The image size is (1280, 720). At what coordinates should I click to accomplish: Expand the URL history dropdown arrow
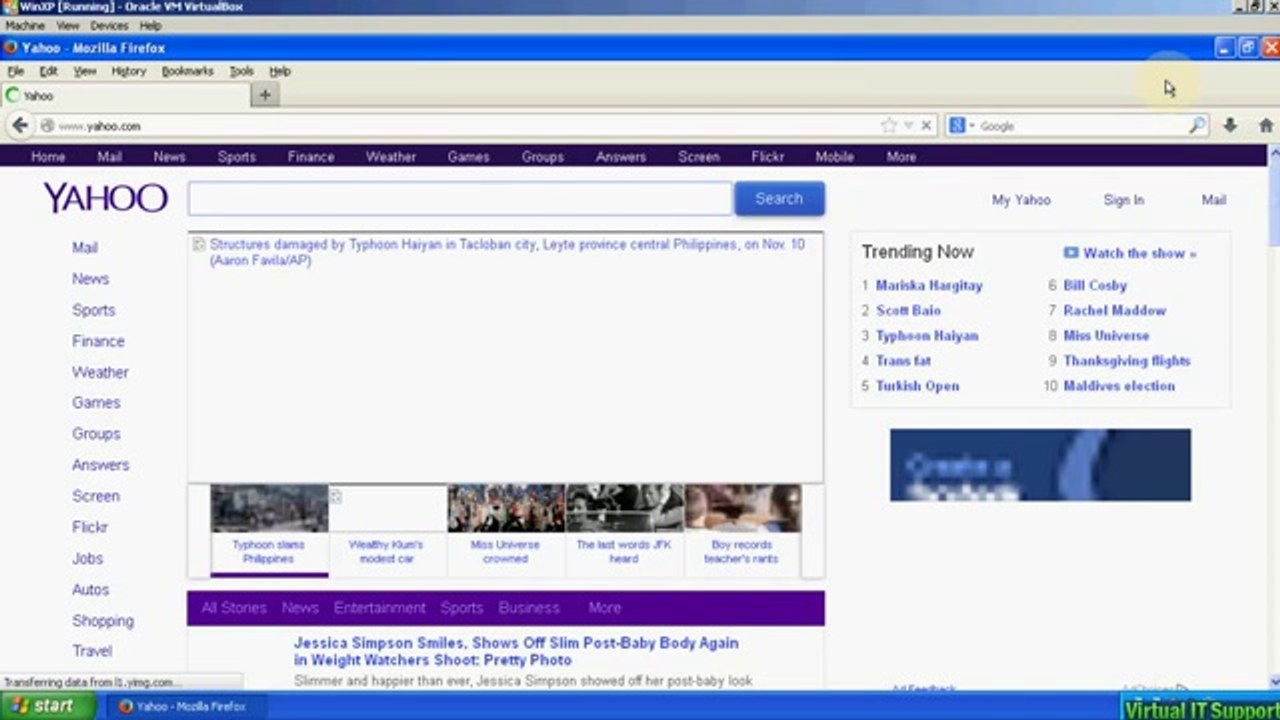908,126
